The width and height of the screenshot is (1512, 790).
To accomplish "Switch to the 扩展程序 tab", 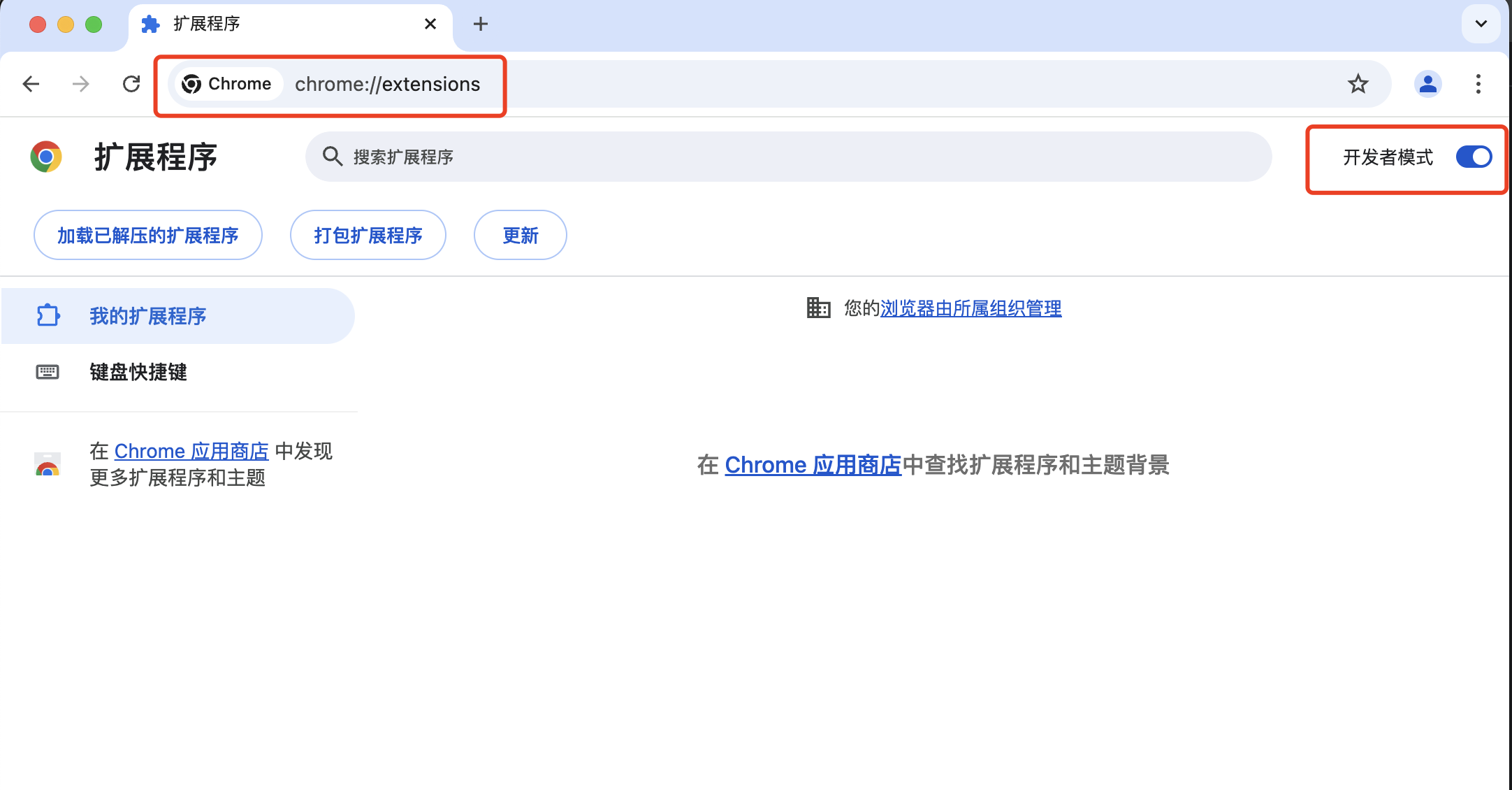I will [206, 23].
